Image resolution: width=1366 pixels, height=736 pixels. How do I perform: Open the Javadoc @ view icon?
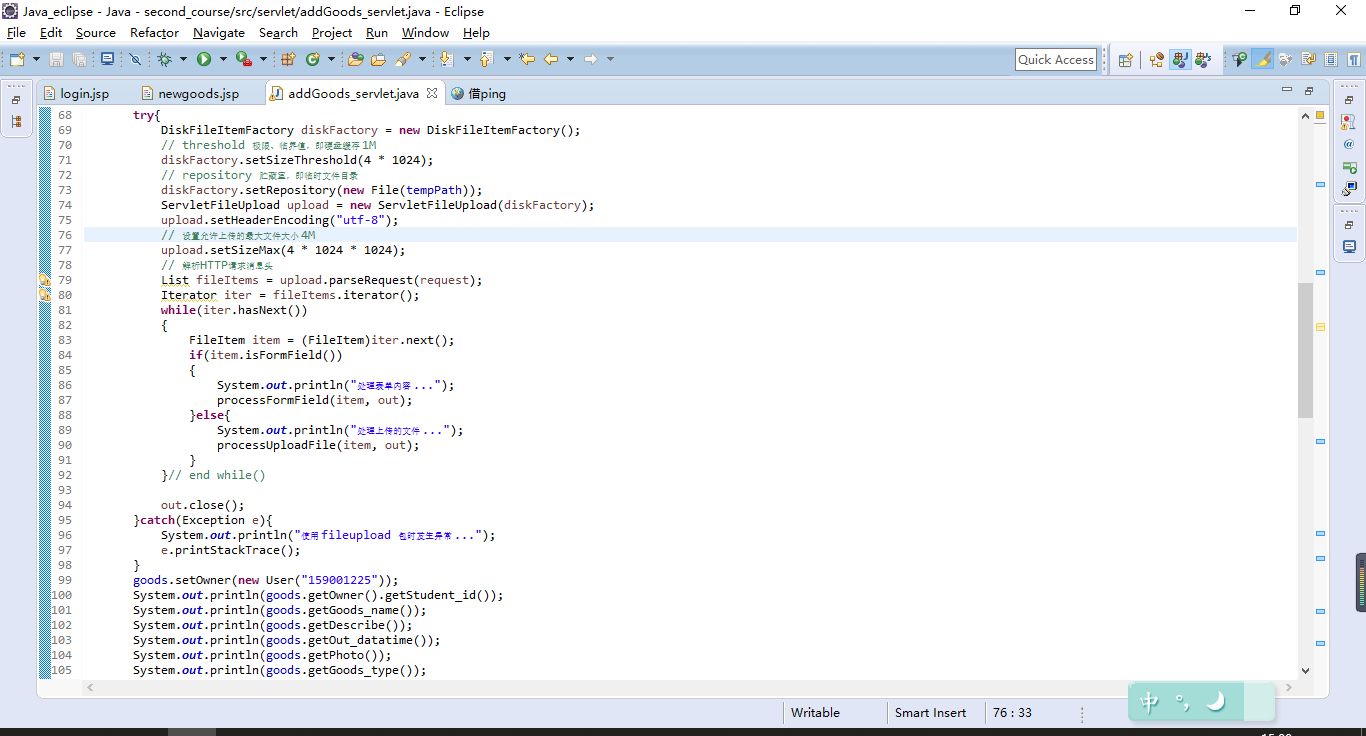(1349, 144)
